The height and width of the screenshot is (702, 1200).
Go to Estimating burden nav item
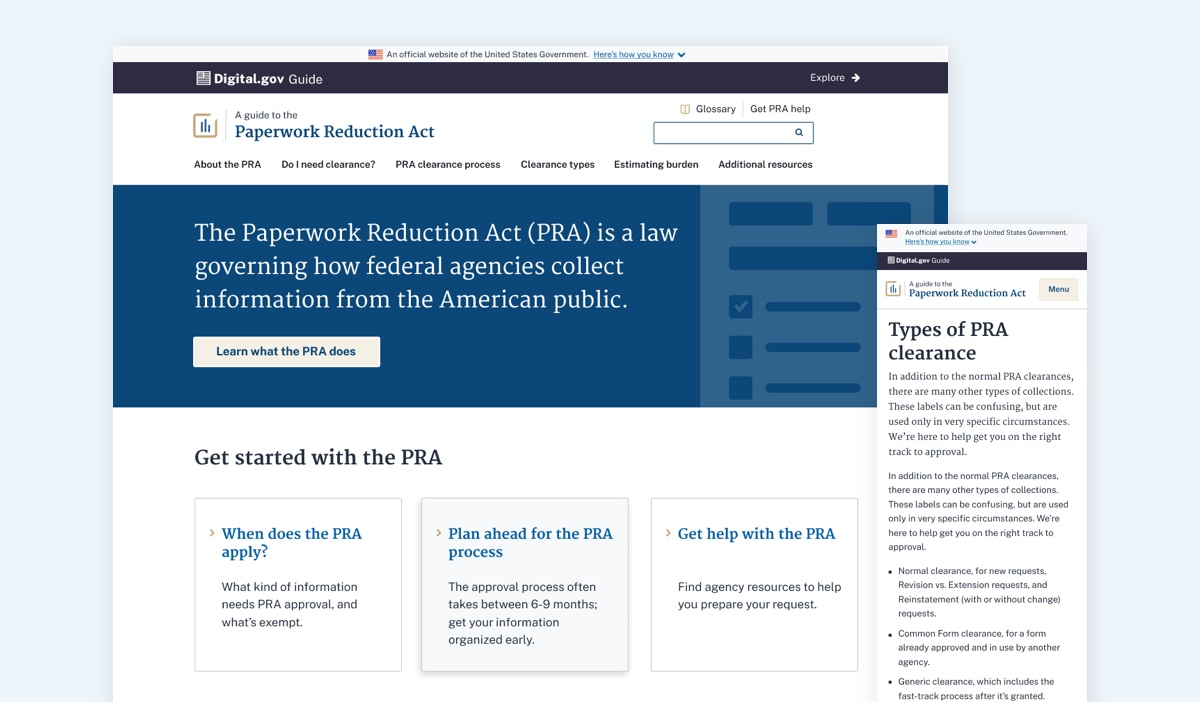[656, 164]
